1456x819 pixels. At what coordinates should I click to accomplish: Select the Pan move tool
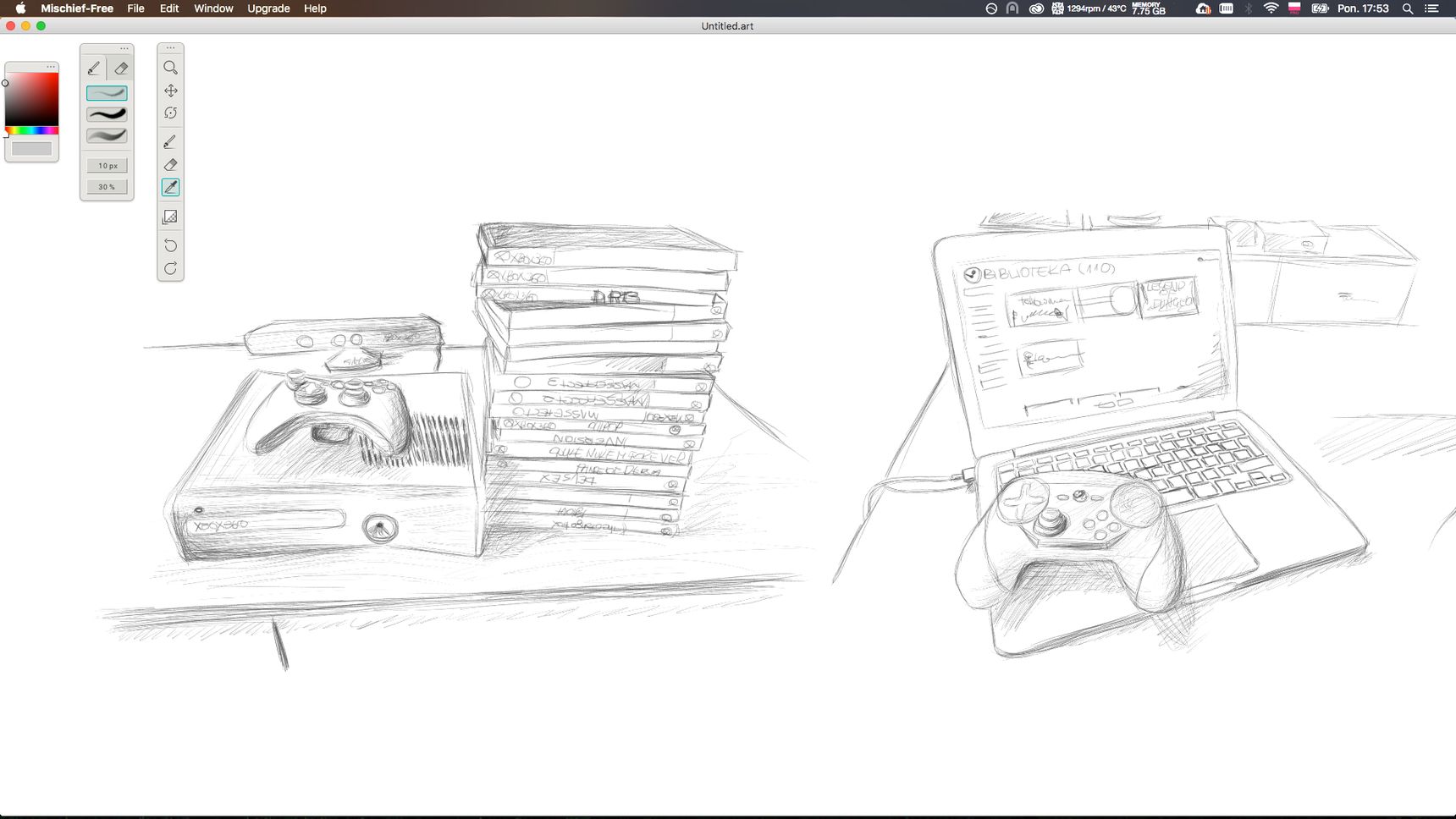click(170, 91)
